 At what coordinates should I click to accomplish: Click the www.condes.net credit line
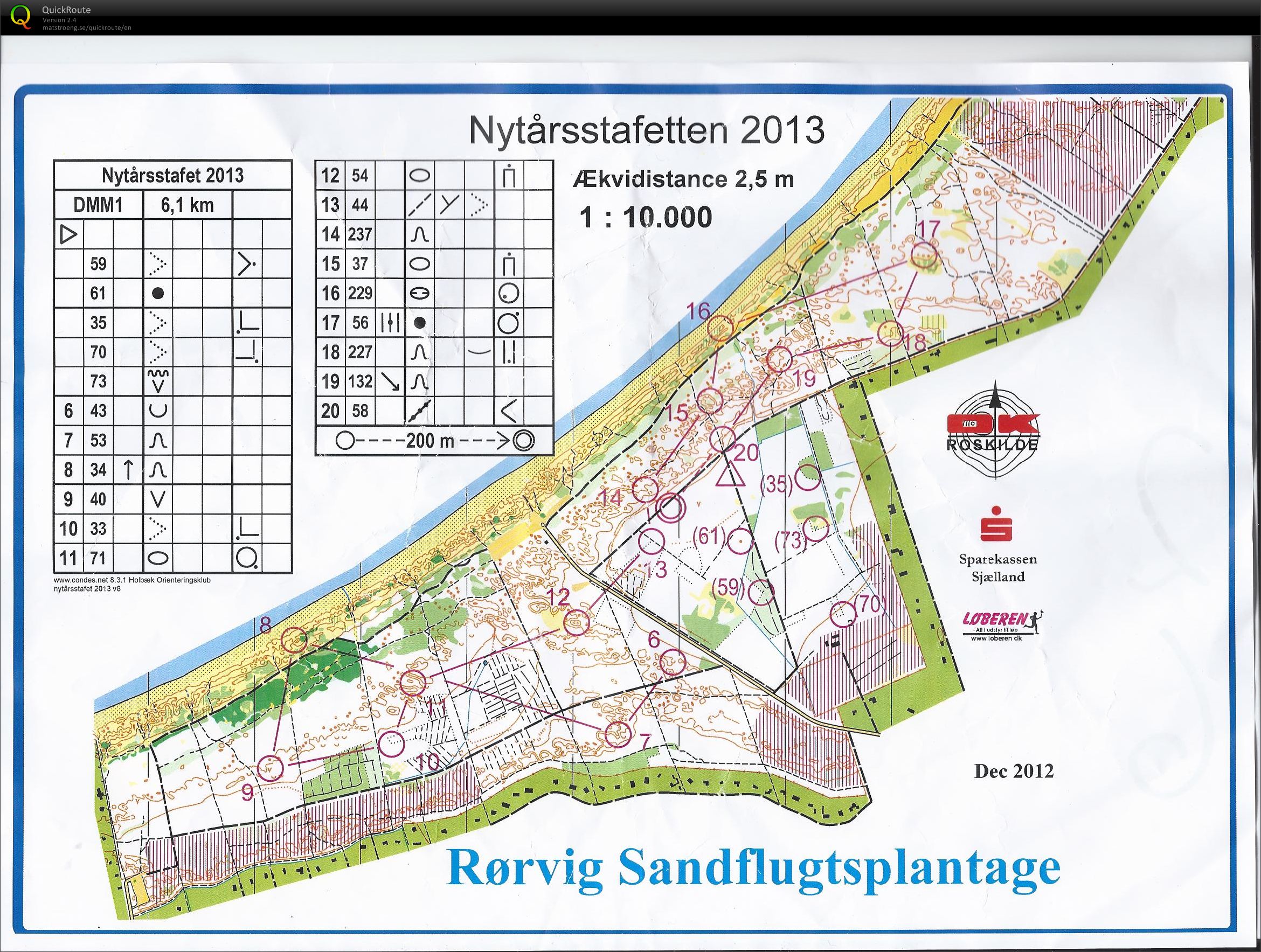[132, 580]
